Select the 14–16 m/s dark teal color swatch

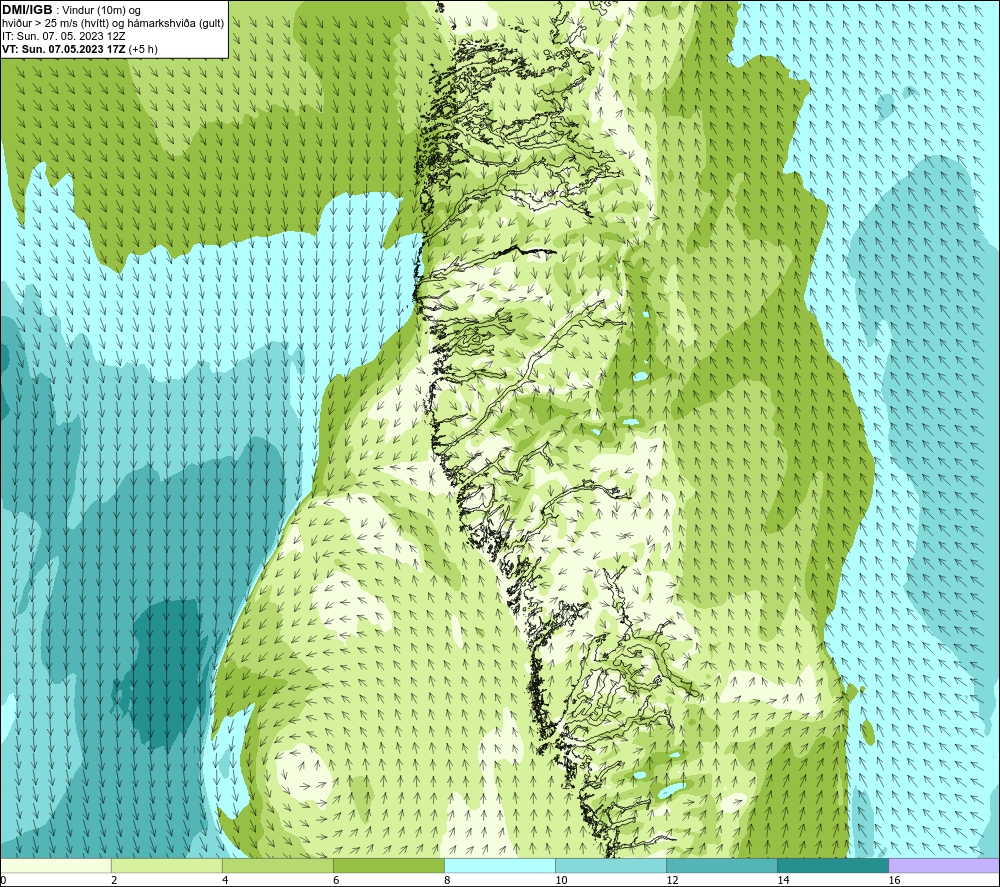click(x=833, y=865)
